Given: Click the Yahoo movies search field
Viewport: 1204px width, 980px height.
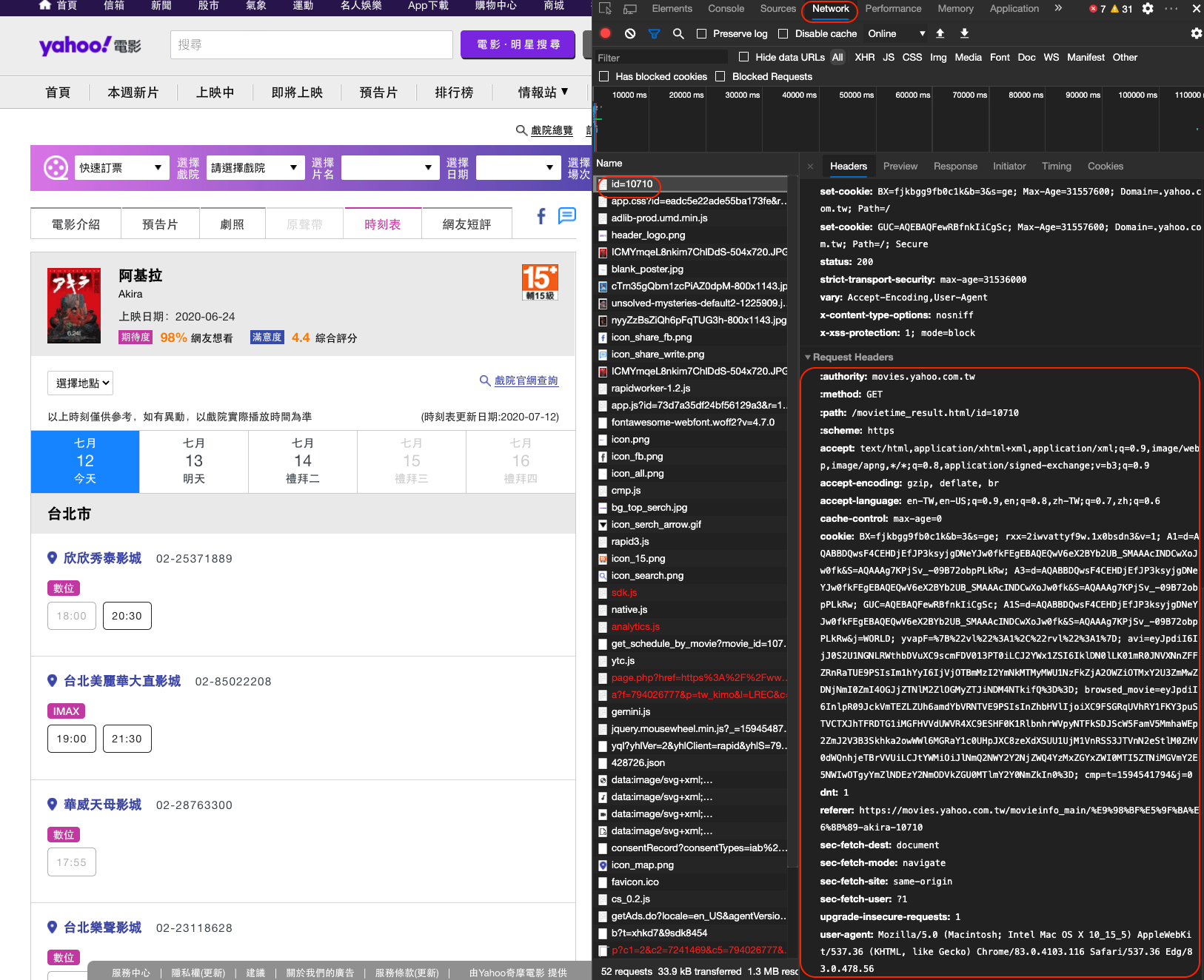Looking at the screenshot, I should [312, 44].
